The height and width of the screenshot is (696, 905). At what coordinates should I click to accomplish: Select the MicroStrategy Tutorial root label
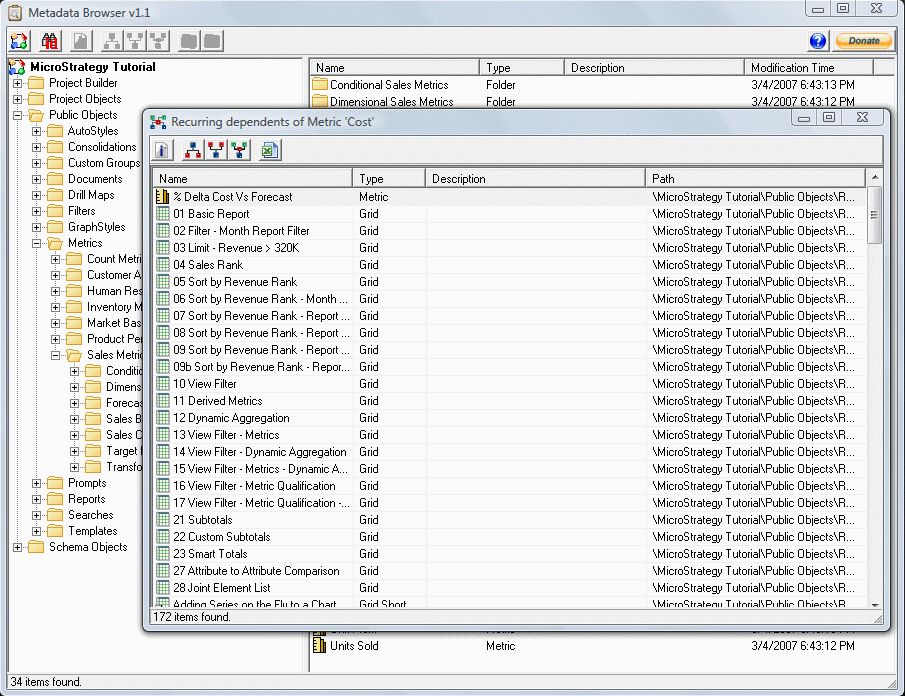[x=93, y=67]
